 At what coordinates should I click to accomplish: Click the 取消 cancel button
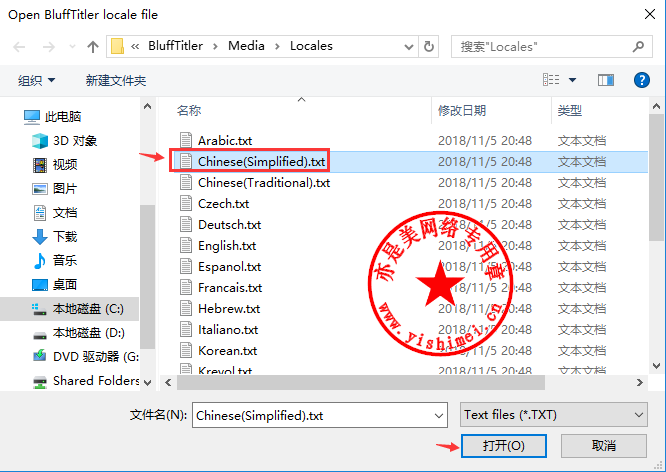point(604,446)
